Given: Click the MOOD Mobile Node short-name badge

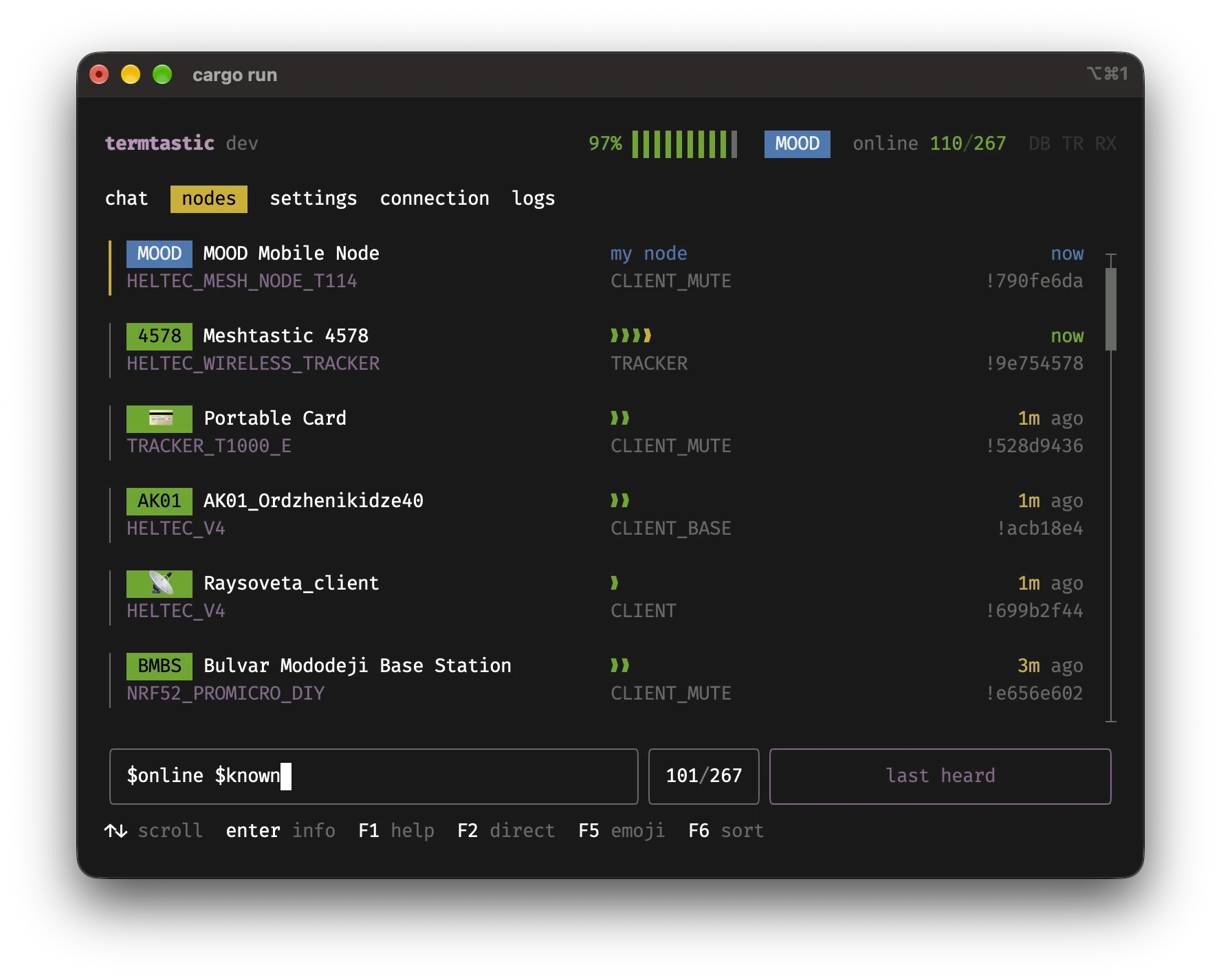Looking at the screenshot, I should (x=159, y=254).
